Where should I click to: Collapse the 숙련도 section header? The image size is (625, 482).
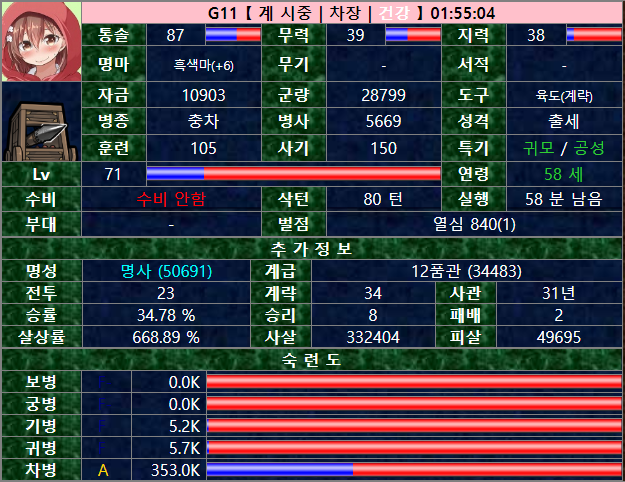pyautogui.click(x=312, y=359)
